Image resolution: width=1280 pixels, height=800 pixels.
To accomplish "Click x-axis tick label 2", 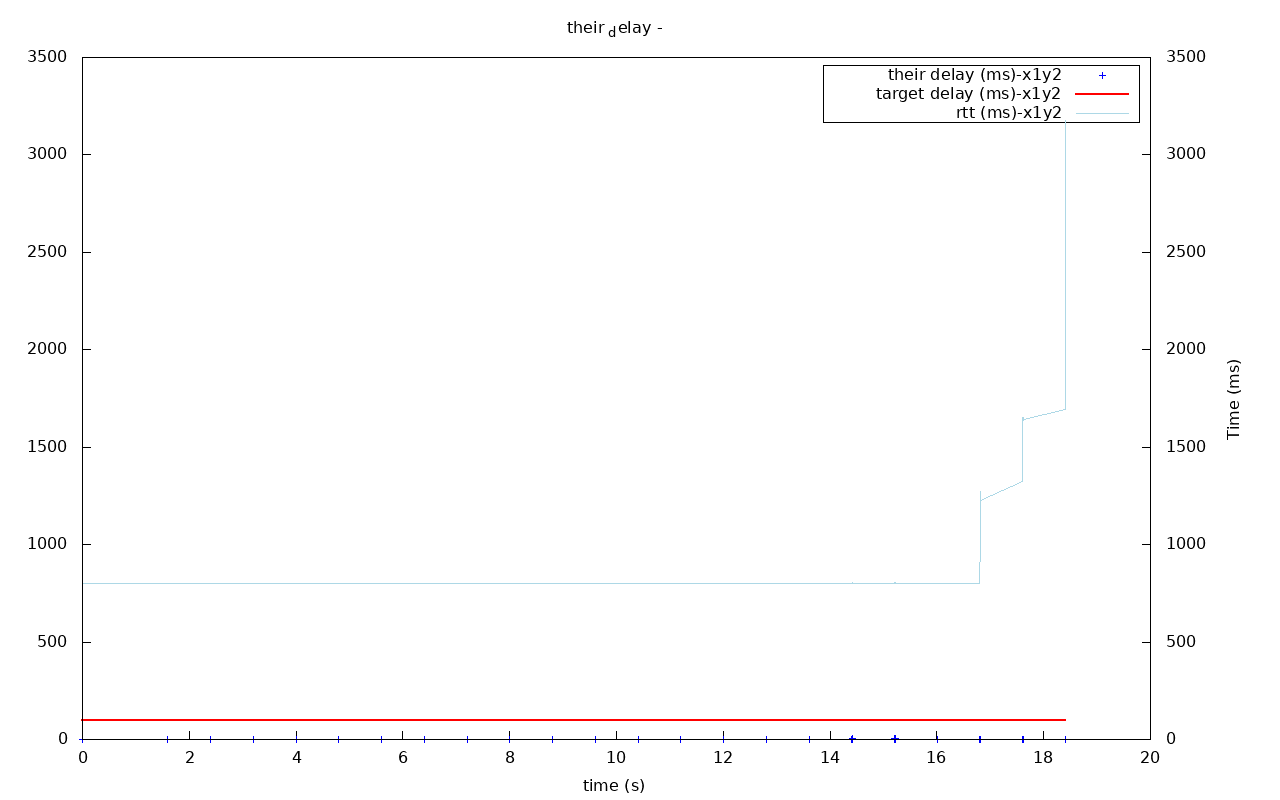I will tap(189, 758).
